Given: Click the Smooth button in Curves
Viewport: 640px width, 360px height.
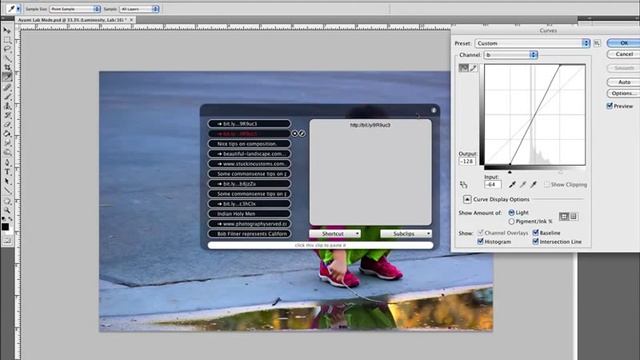Looking at the screenshot, I should pos(623,68).
